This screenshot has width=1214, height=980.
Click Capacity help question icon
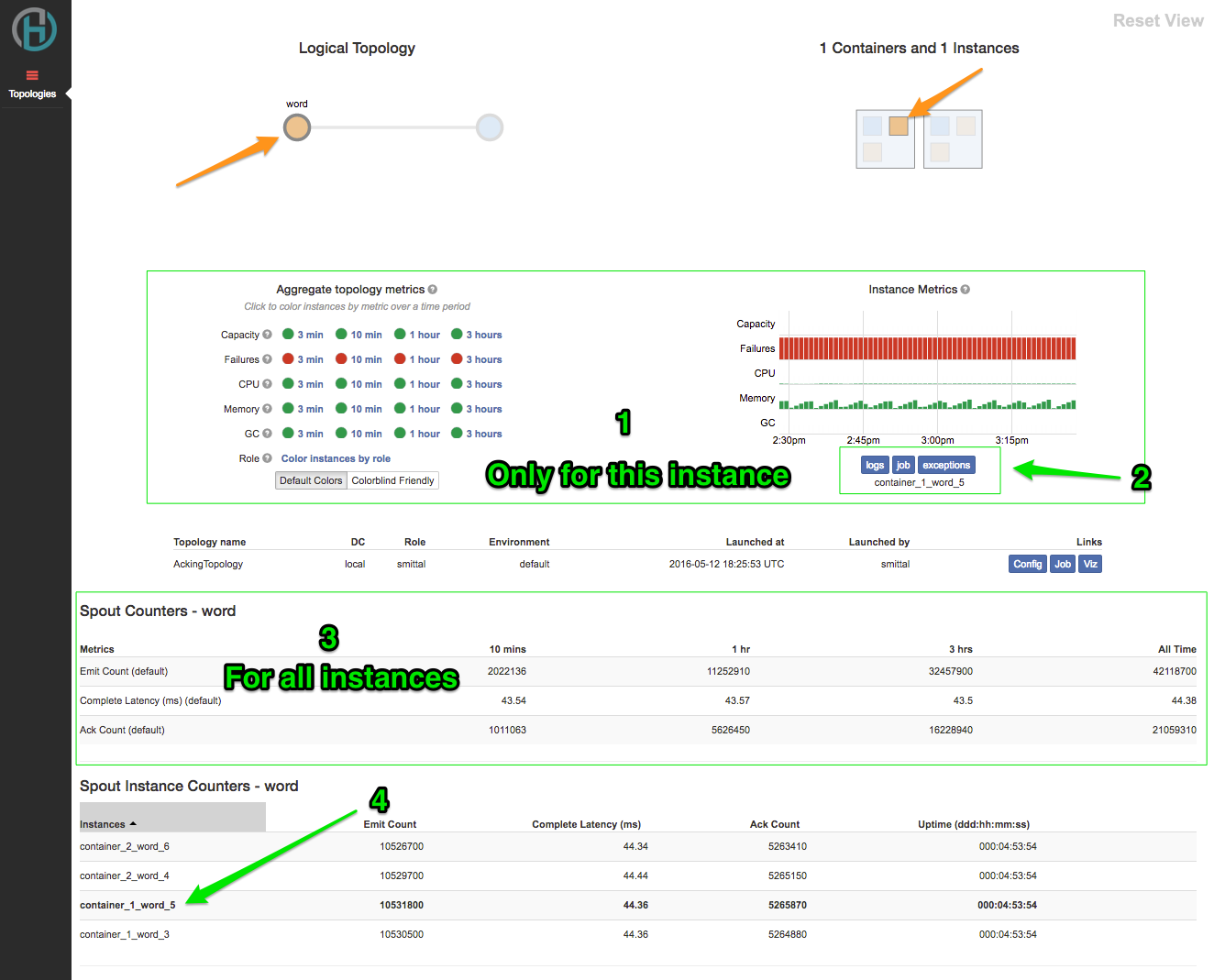pyautogui.click(x=268, y=335)
